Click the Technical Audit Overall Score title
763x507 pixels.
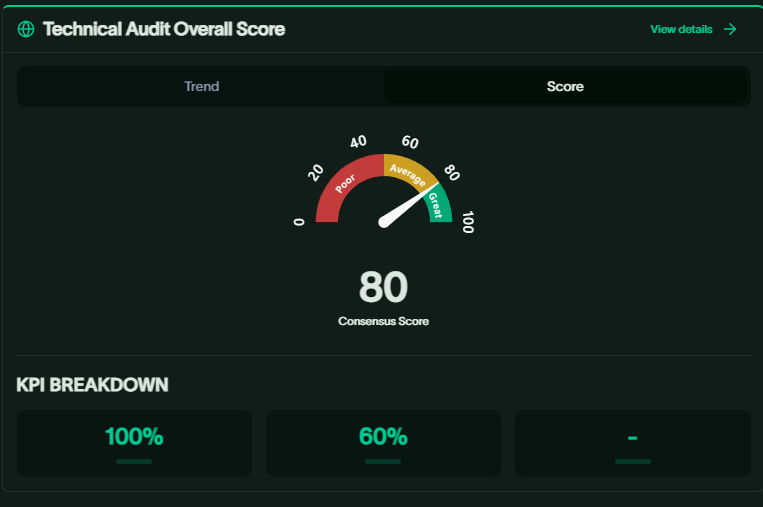pyautogui.click(x=164, y=29)
